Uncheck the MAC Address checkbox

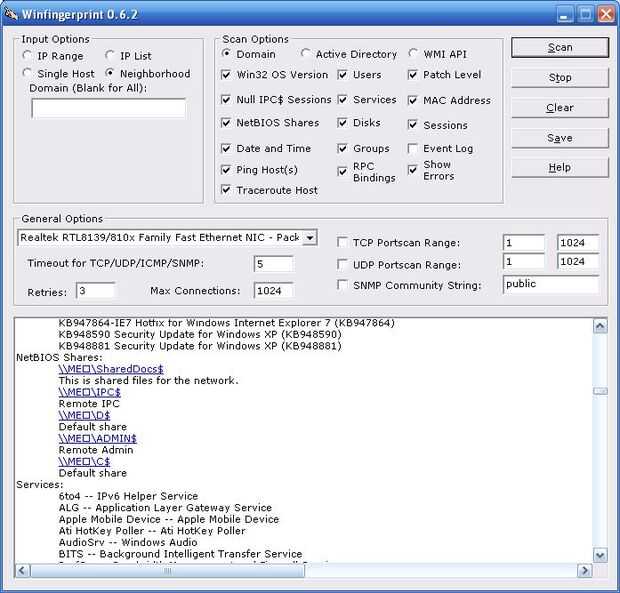[x=412, y=100]
